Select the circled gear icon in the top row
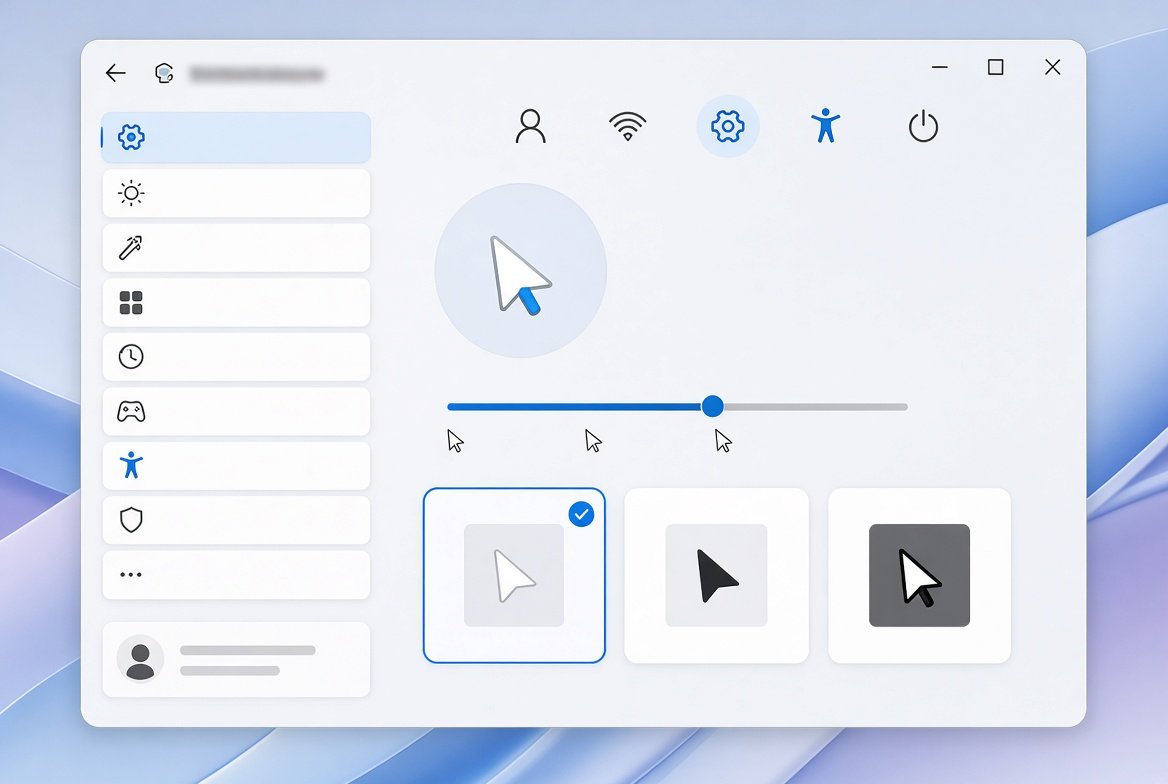The image size is (1168, 784). click(x=728, y=126)
